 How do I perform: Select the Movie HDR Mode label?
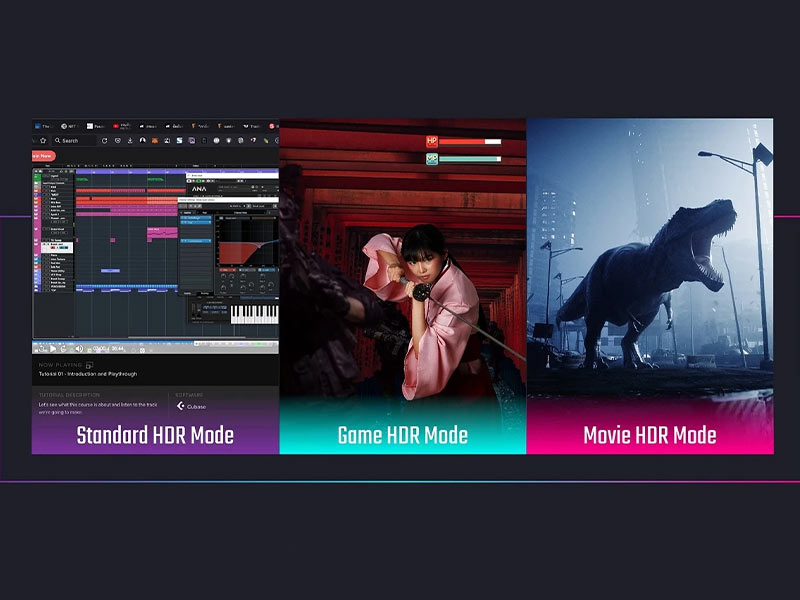coord(649,435)
